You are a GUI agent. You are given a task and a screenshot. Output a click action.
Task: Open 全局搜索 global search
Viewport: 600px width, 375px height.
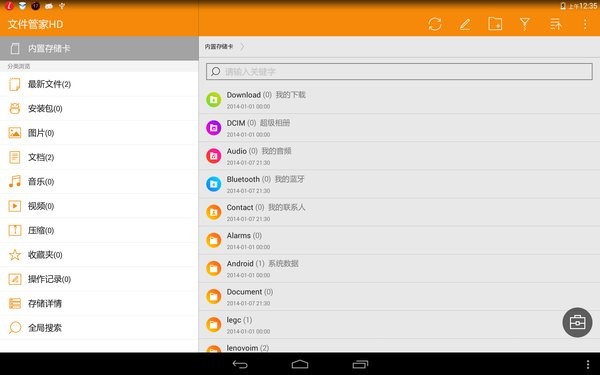tap(99, 328)
